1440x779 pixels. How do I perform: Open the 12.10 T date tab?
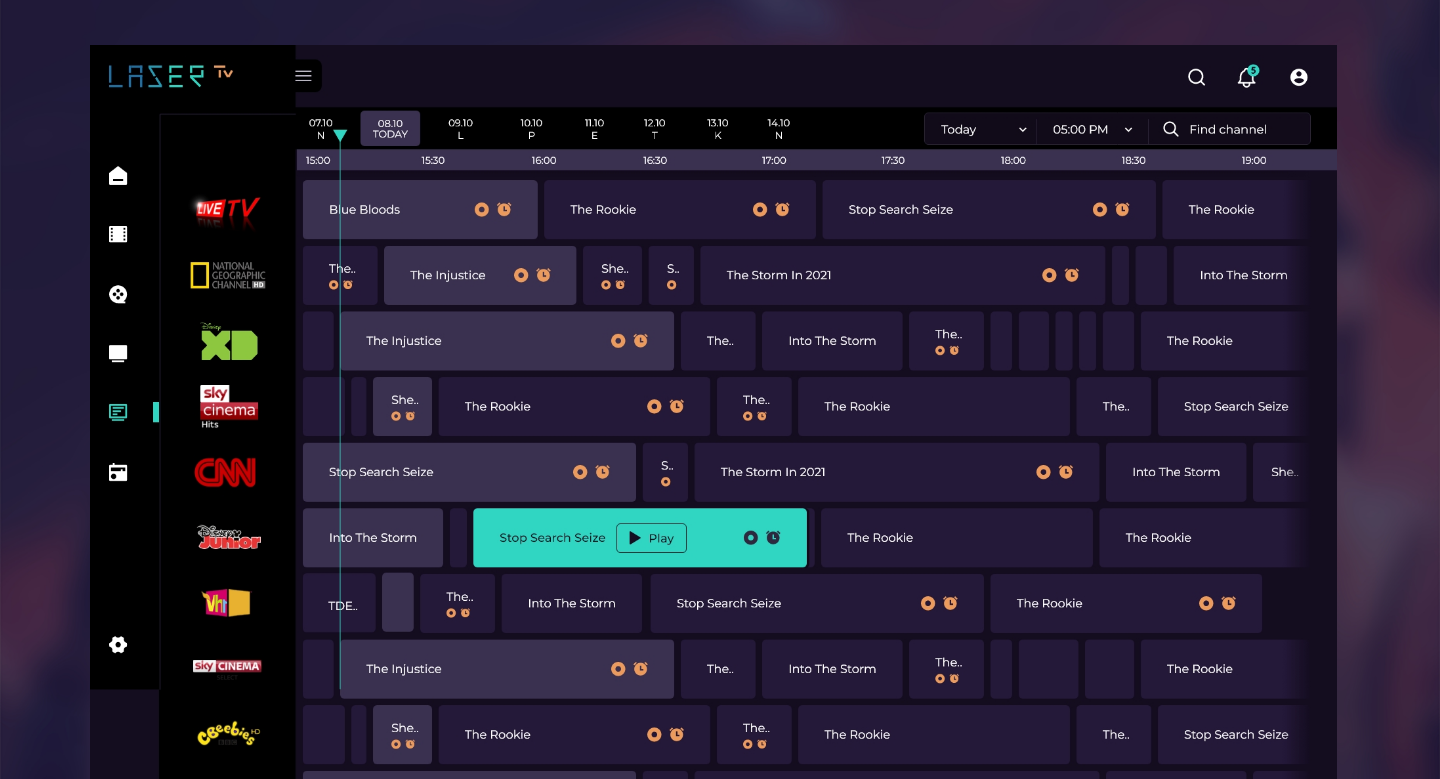pos(655,129)
